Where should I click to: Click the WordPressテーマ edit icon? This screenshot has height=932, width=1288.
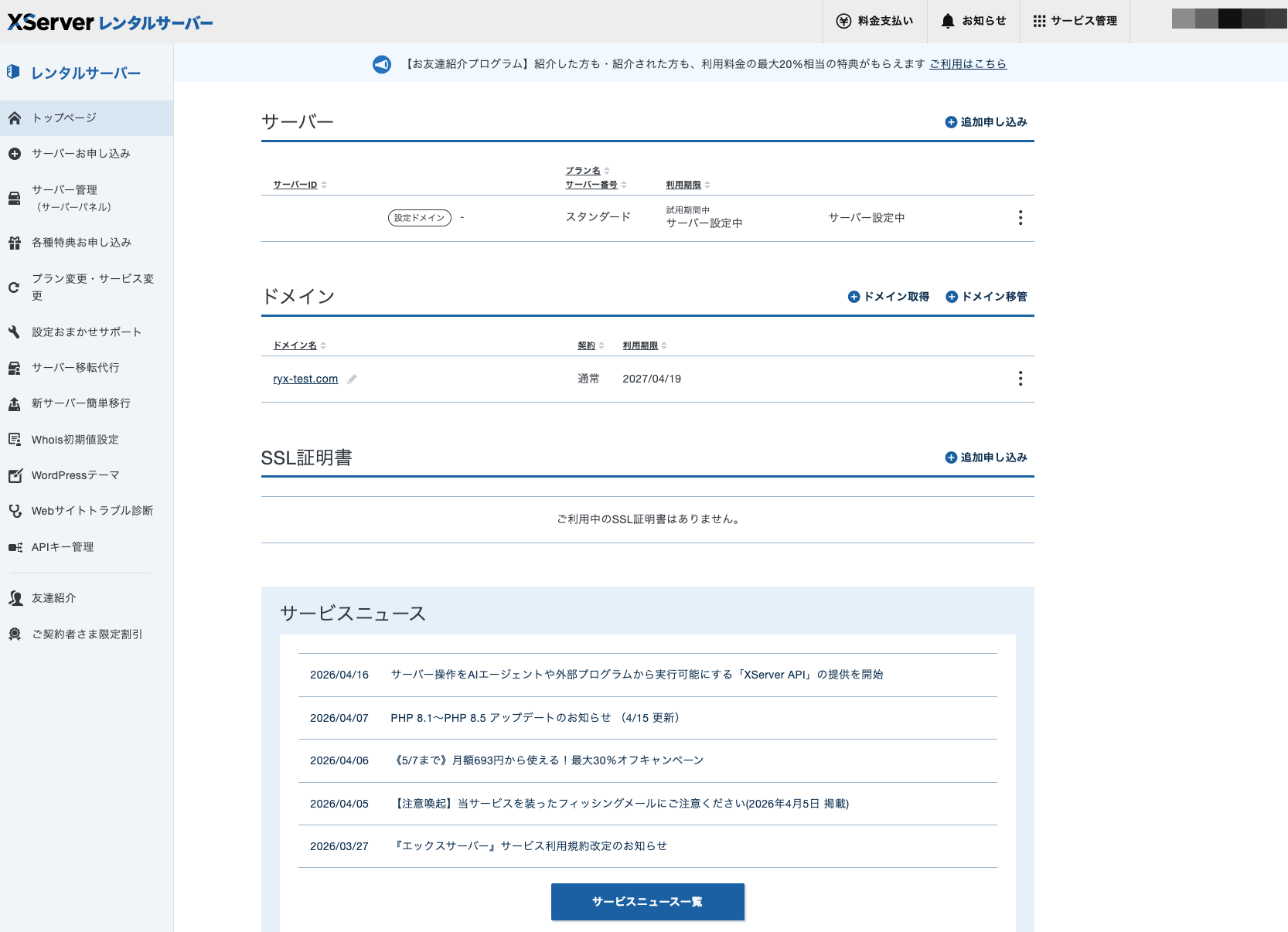[15, 475]
